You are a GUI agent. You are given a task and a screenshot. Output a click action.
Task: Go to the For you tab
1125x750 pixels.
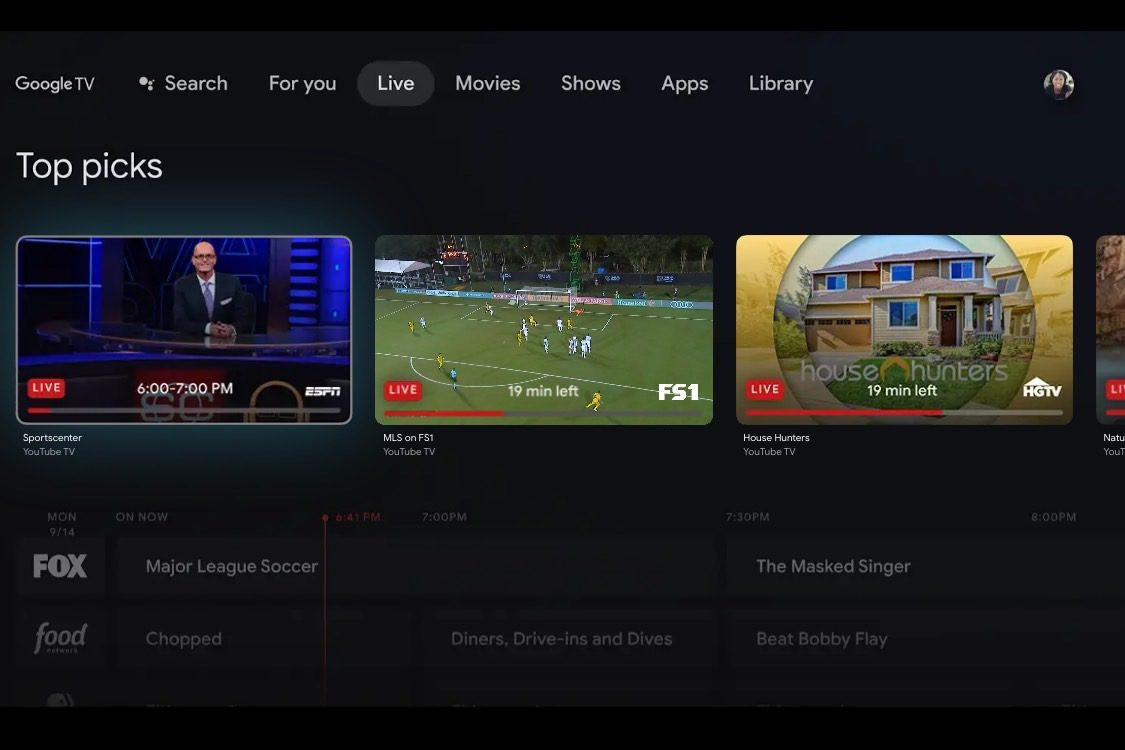pos(302,83)
